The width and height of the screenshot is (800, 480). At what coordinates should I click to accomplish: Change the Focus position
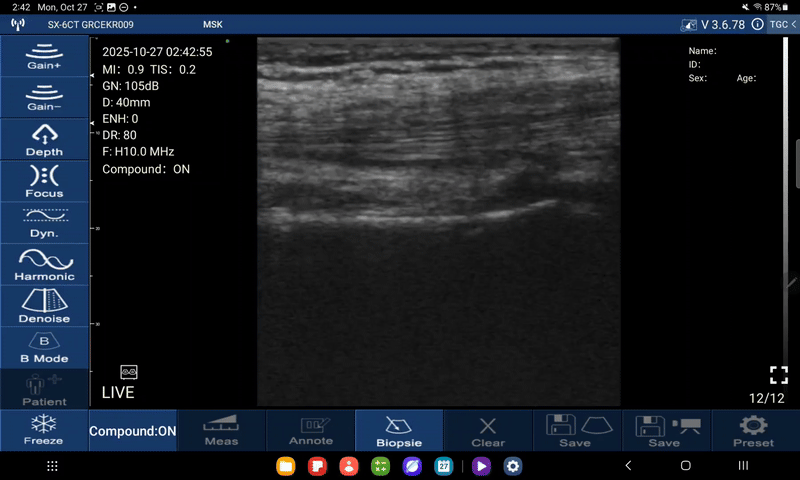[x=44, y=181]
